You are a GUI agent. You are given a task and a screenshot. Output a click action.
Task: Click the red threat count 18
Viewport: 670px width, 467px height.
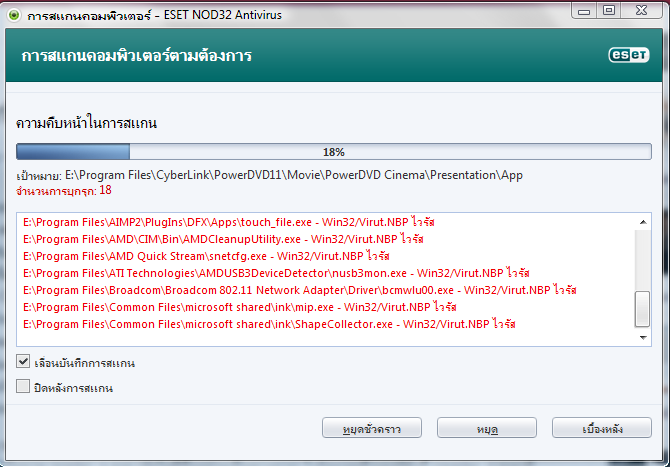pos(105,190)
